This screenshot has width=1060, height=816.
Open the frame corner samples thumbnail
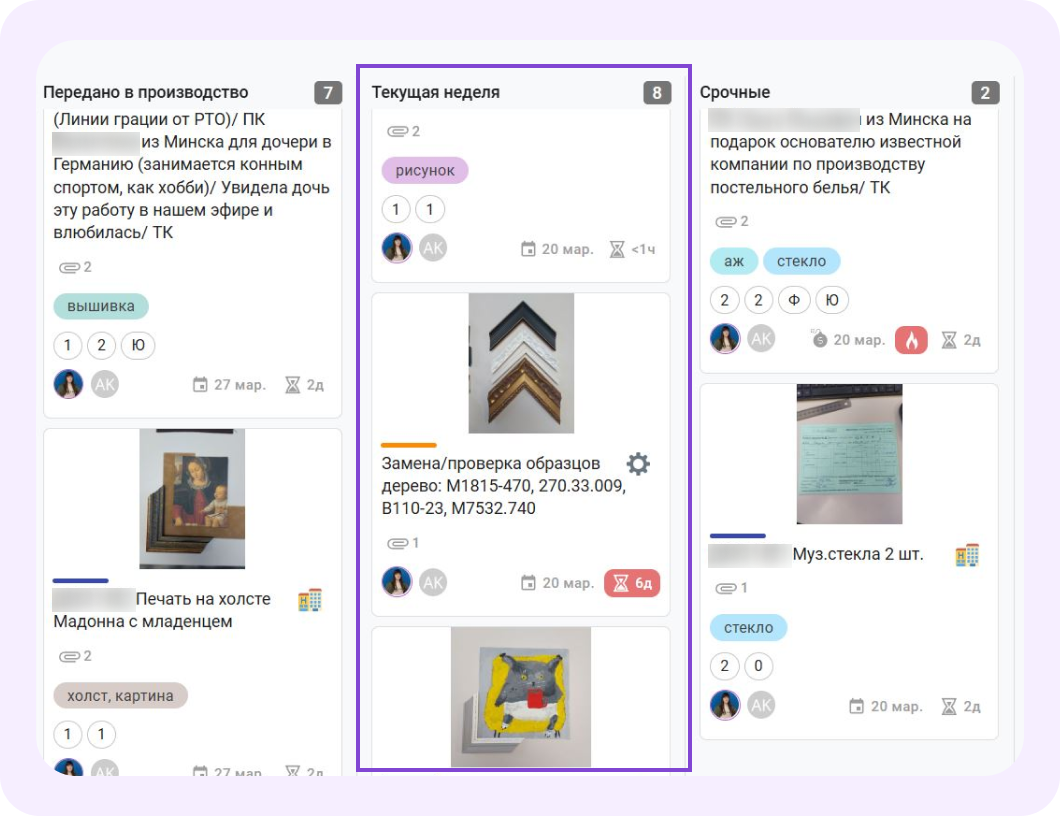[x=521, y=363]
